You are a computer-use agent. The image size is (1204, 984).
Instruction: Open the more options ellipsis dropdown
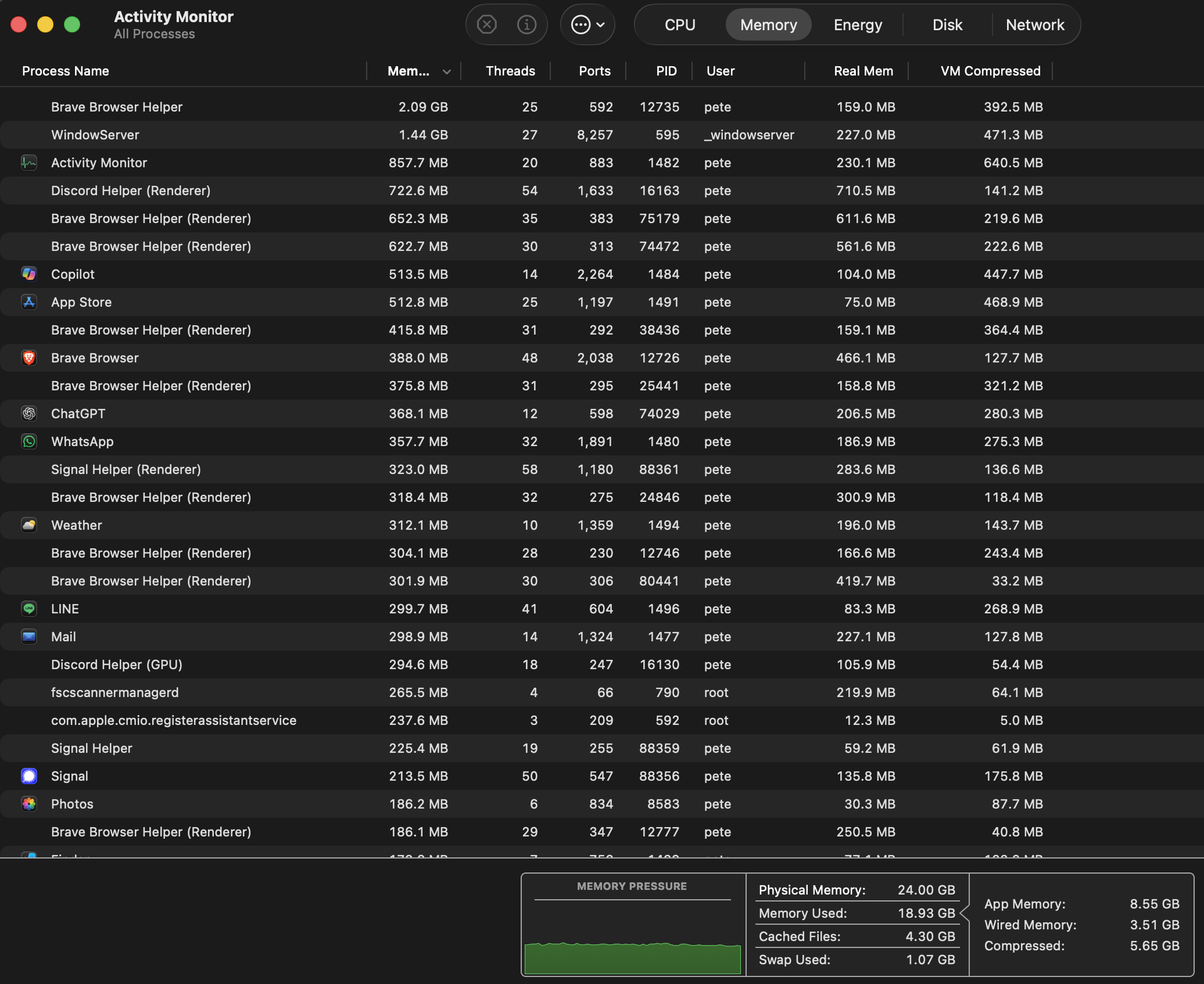tap(587, 24)
